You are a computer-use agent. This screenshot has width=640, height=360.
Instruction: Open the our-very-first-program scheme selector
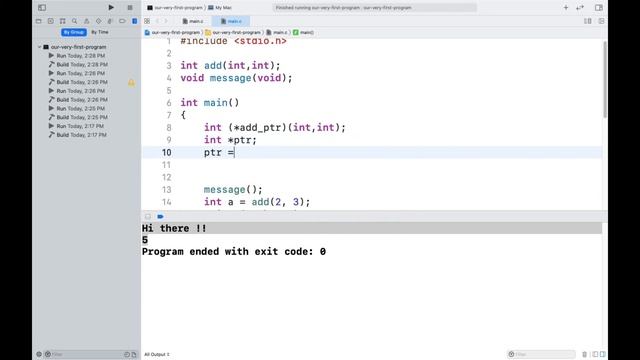tap(174, 8)
